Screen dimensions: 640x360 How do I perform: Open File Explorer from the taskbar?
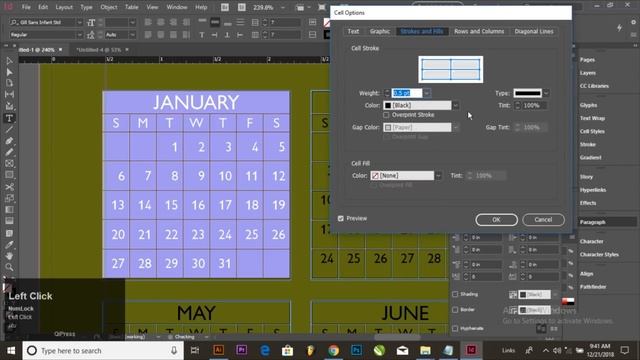click(x=425, y=350)
